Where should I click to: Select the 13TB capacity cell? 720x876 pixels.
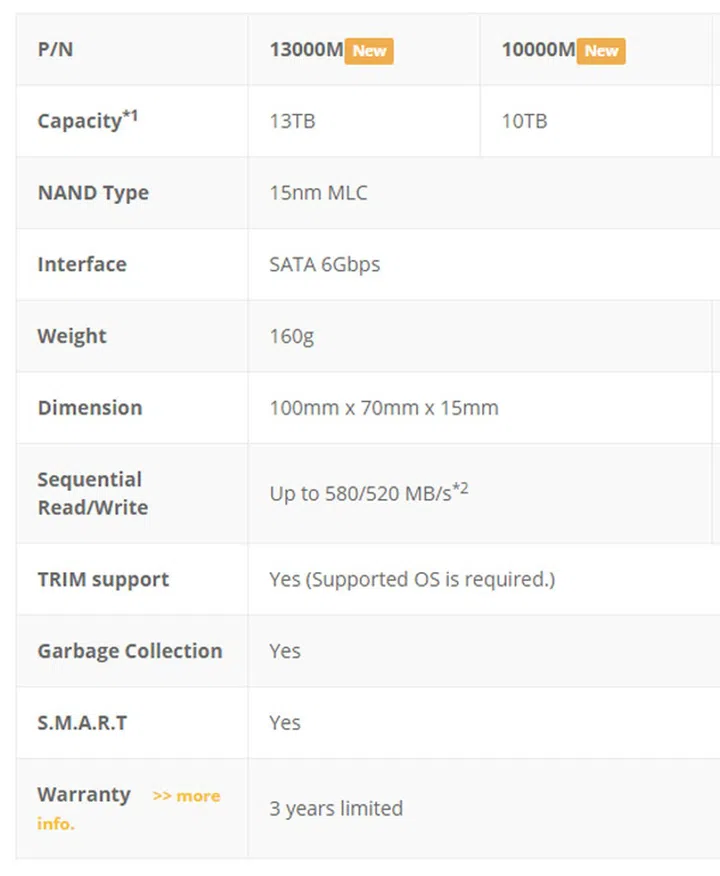coord(293,121)
